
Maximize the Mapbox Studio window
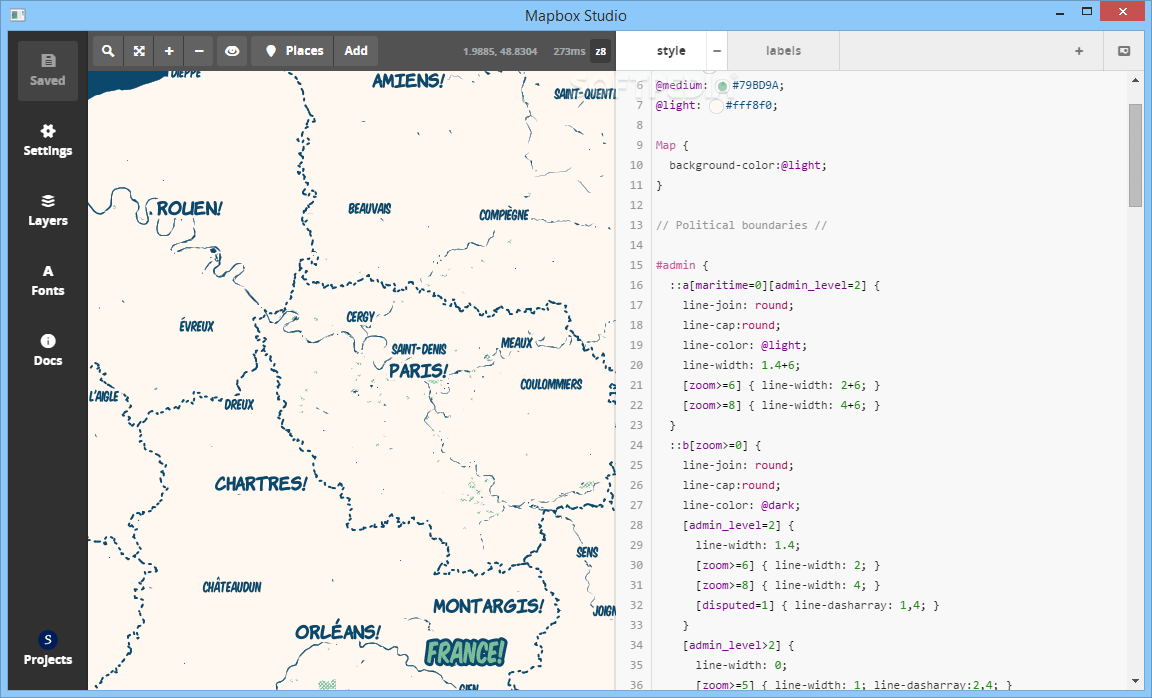(x=1087, y=12)
